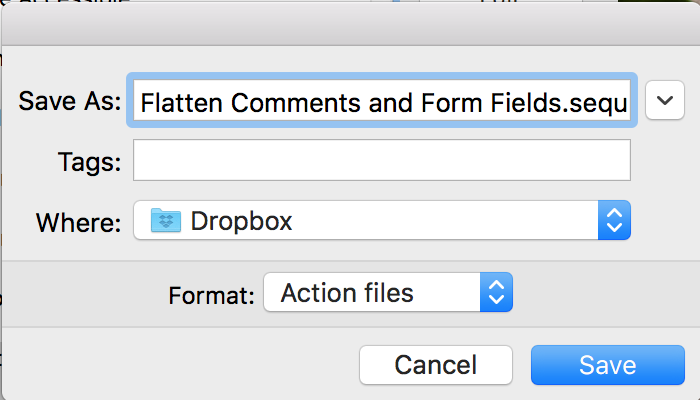Image resolution: width=700 pixels, height=400 pixels.
Task: Expand the save dialog with the chevron button
Action: 665,100
